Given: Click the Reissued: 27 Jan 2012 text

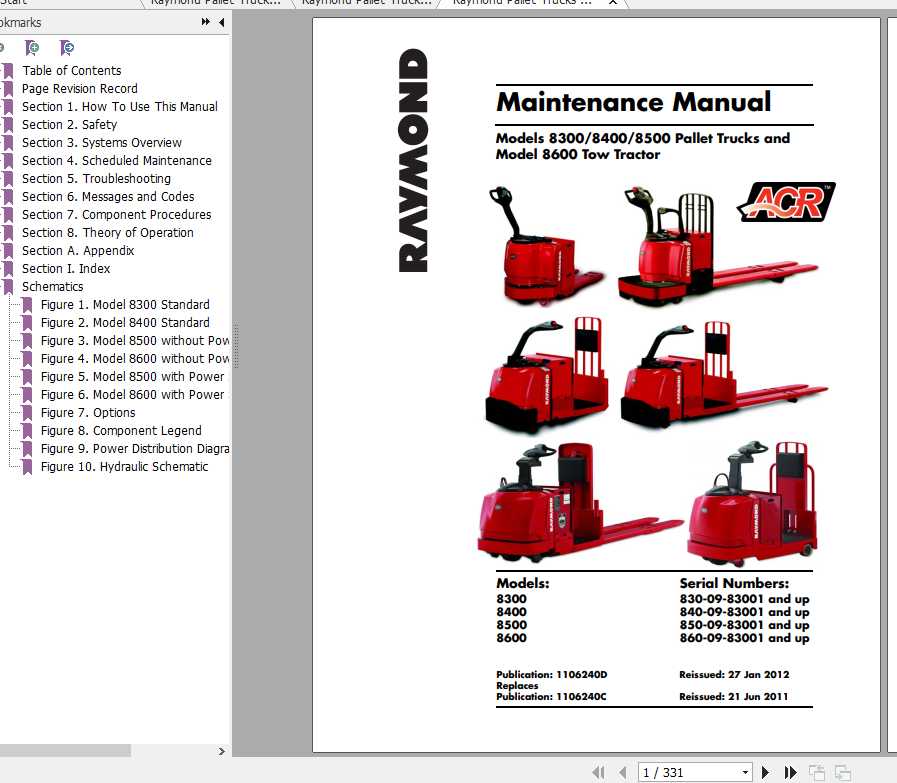Looking at the screenshot, I should 734,675.
